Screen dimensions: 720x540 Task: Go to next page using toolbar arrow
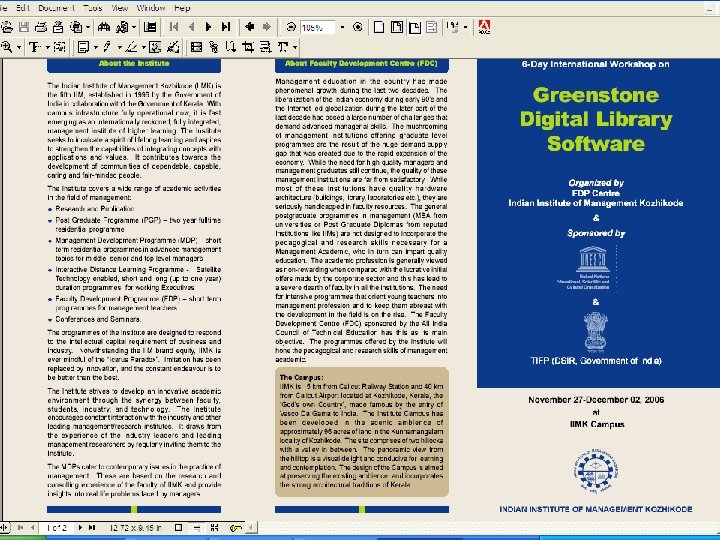click(208, 28)
